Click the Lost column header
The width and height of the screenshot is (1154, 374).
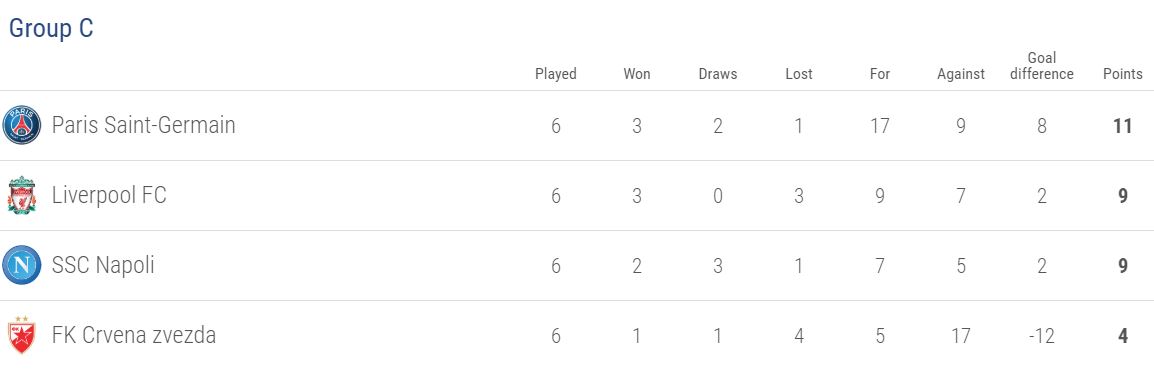click(799, 74)
